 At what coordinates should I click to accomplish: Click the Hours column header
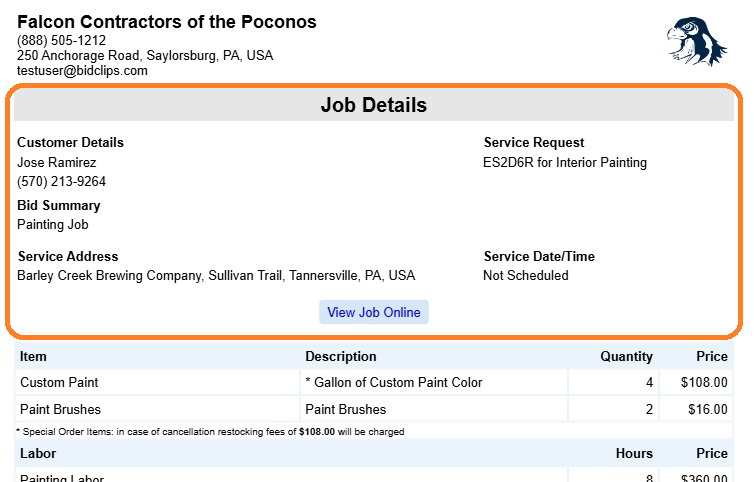634,453
